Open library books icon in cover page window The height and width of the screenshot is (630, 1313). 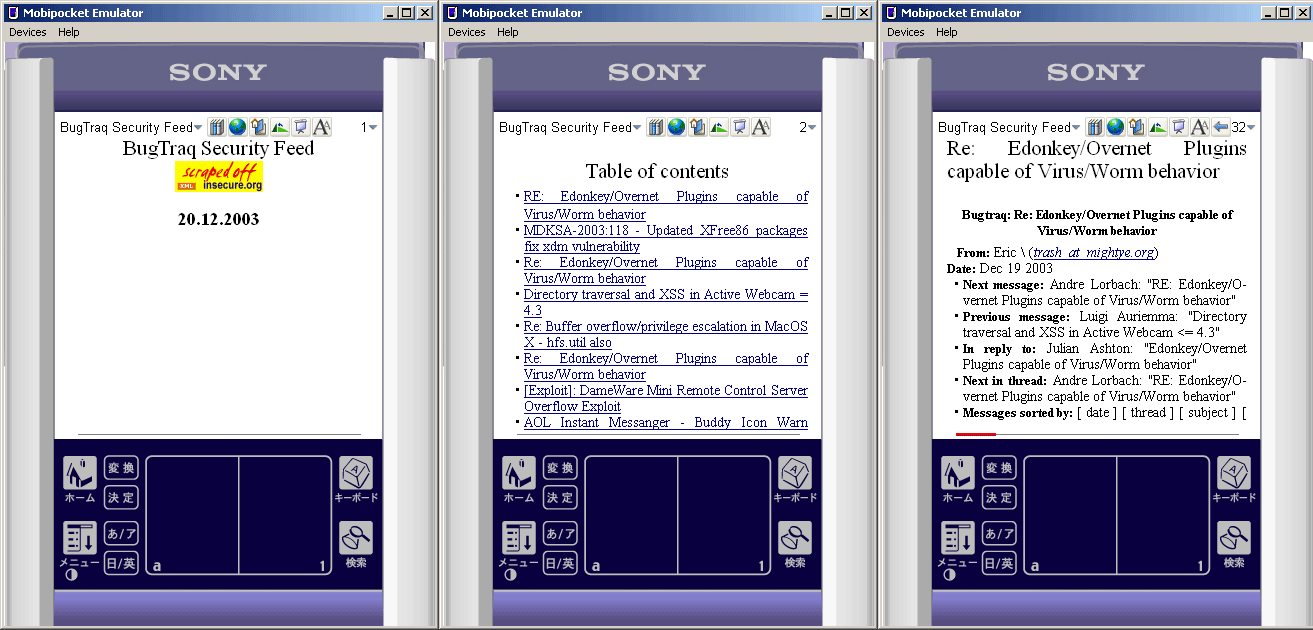click(x=216, y=127)
